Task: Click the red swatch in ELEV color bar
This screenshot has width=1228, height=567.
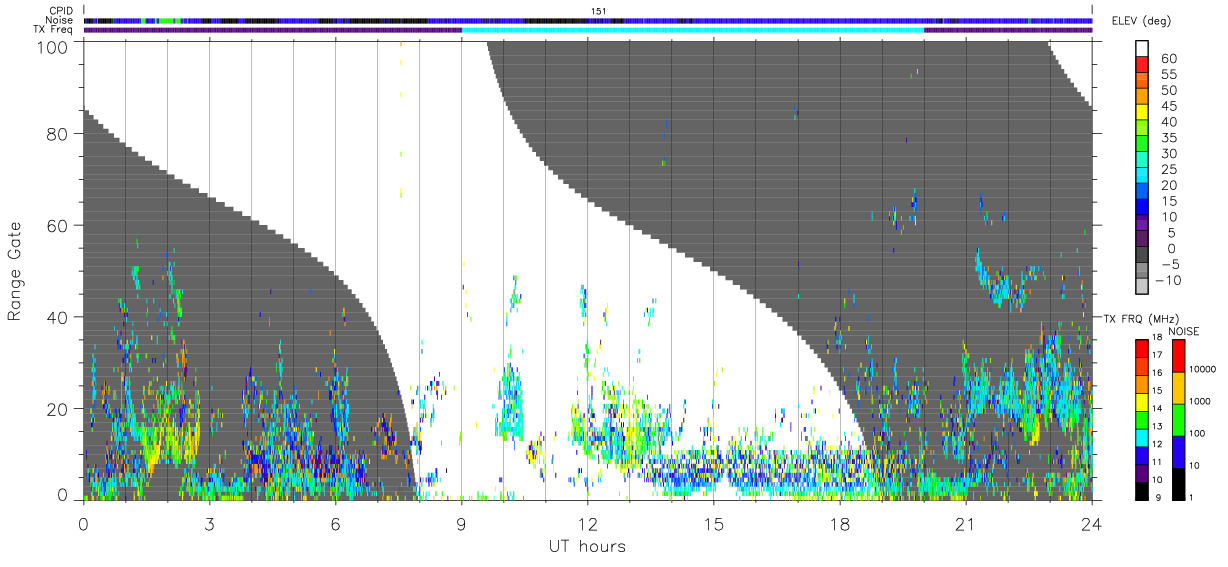Action: 1143,65
